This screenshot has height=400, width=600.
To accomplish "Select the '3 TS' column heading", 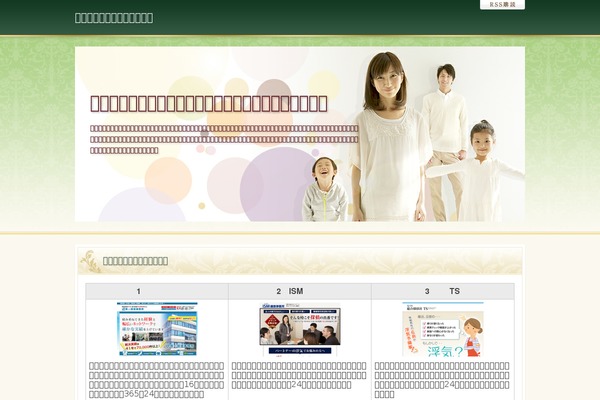I will (x=443, y=291).
